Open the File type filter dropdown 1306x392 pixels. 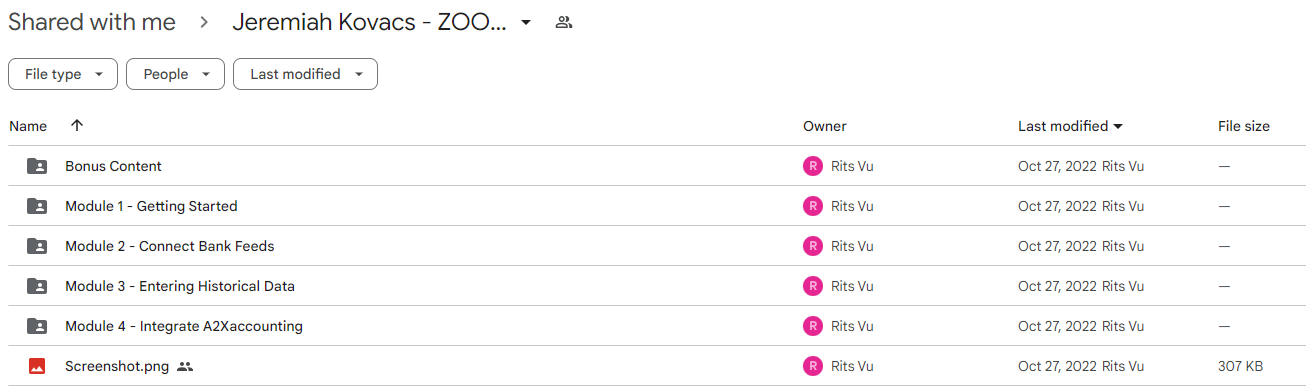point(63,74)
